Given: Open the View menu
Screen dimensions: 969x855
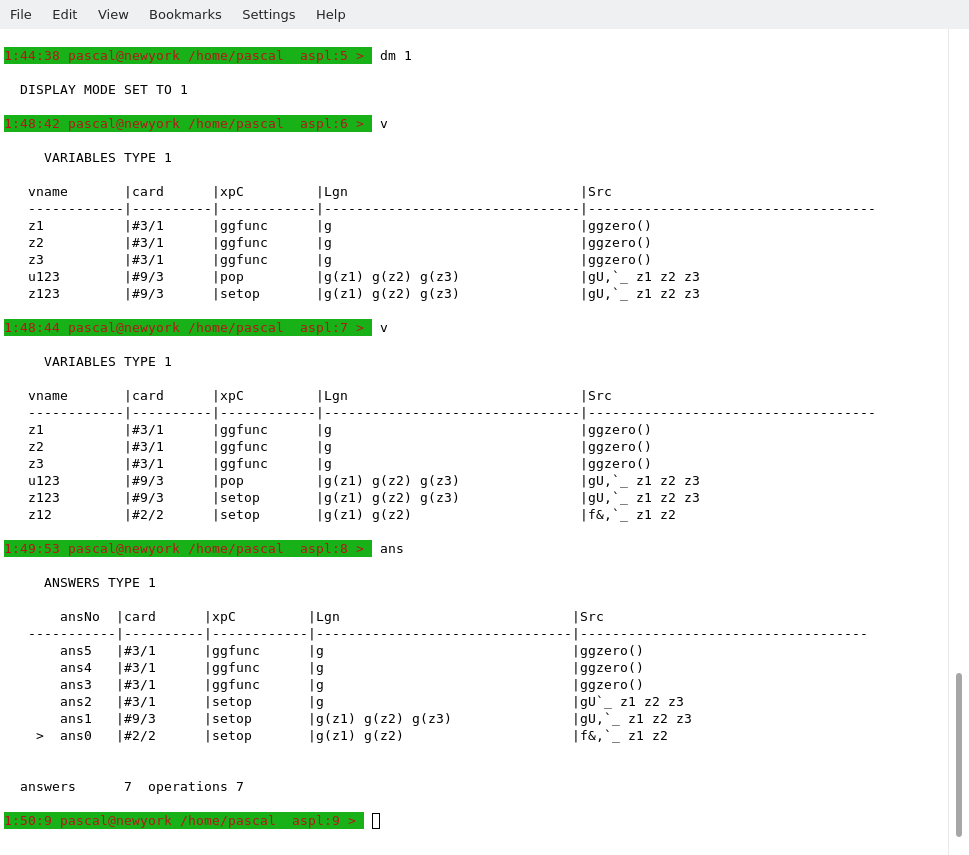Looking at the screenshot, I should (113, 14).
